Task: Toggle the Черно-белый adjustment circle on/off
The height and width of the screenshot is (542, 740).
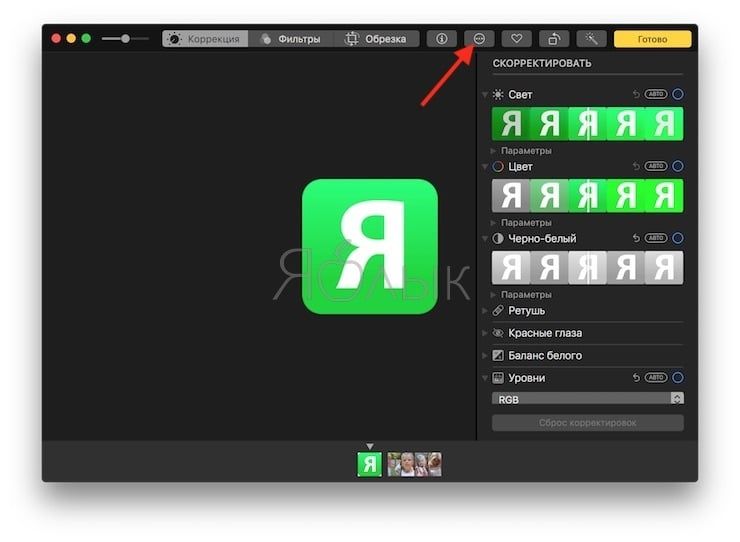Action: [678, 238]
